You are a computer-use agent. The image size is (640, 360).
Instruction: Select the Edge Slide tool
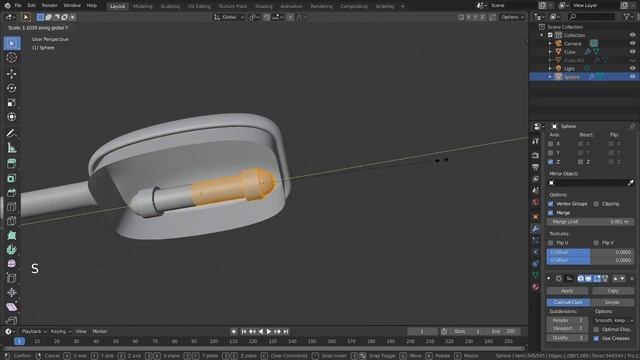pos(11,278)
